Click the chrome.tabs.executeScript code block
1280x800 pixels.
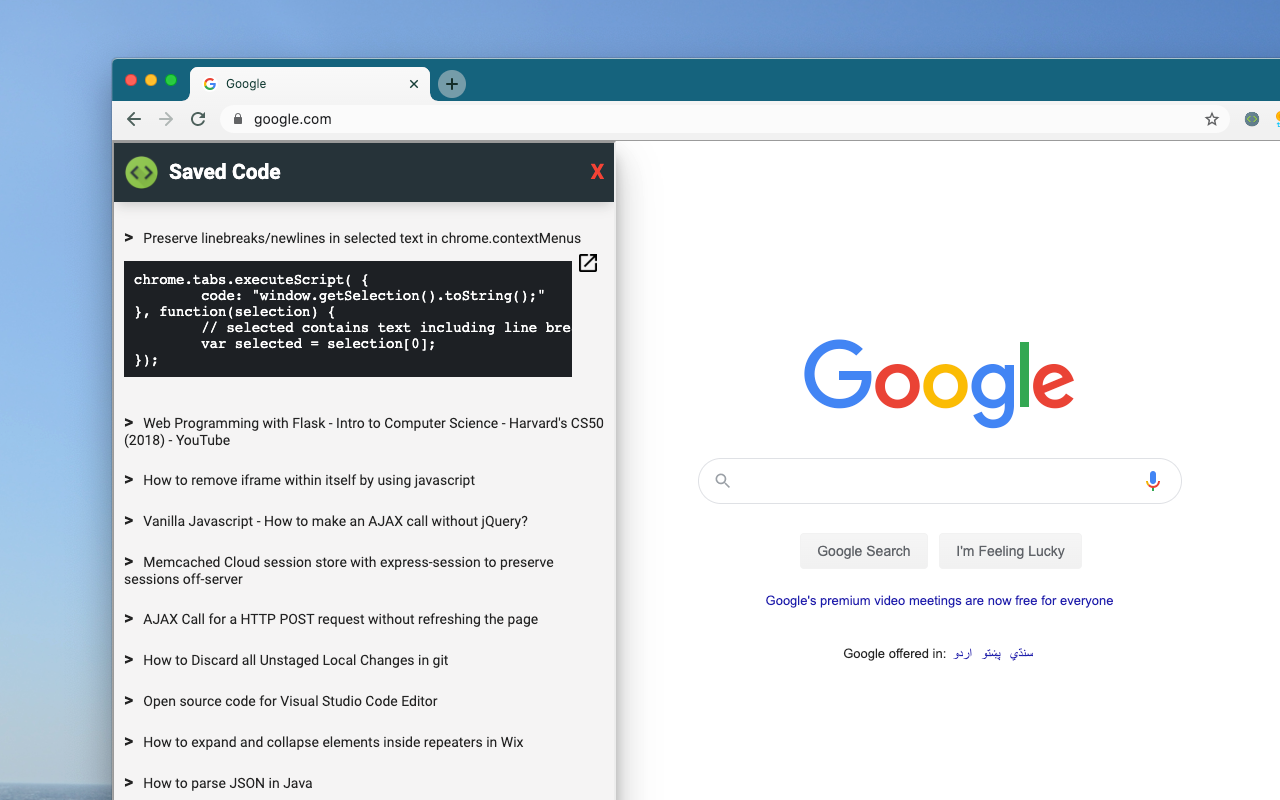348,319
